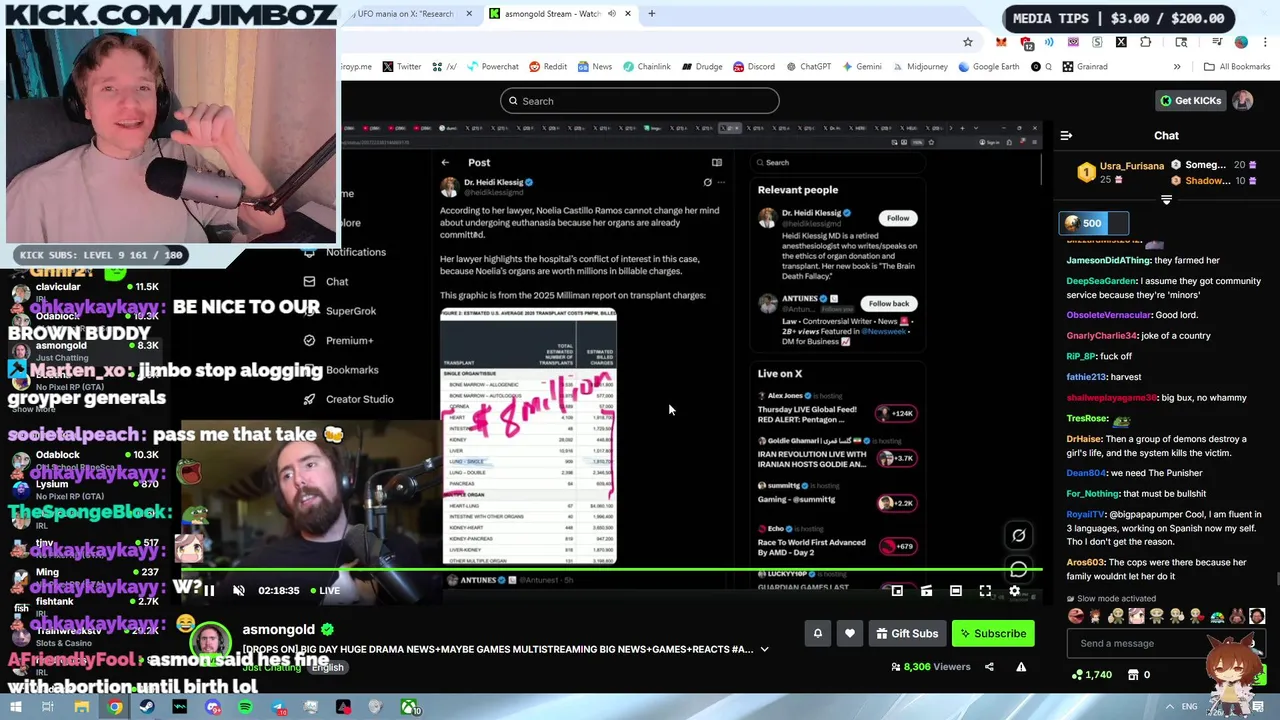1280x720 pixels.
Task: Open the ChatGPT bookmark
Action: tap(808, 67)
